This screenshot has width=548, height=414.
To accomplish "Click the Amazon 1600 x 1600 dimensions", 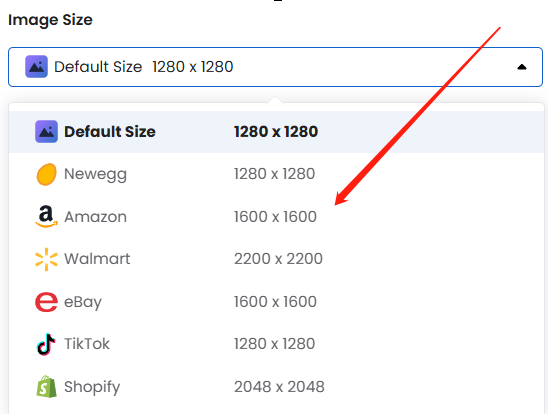I will tap(275, 217).
